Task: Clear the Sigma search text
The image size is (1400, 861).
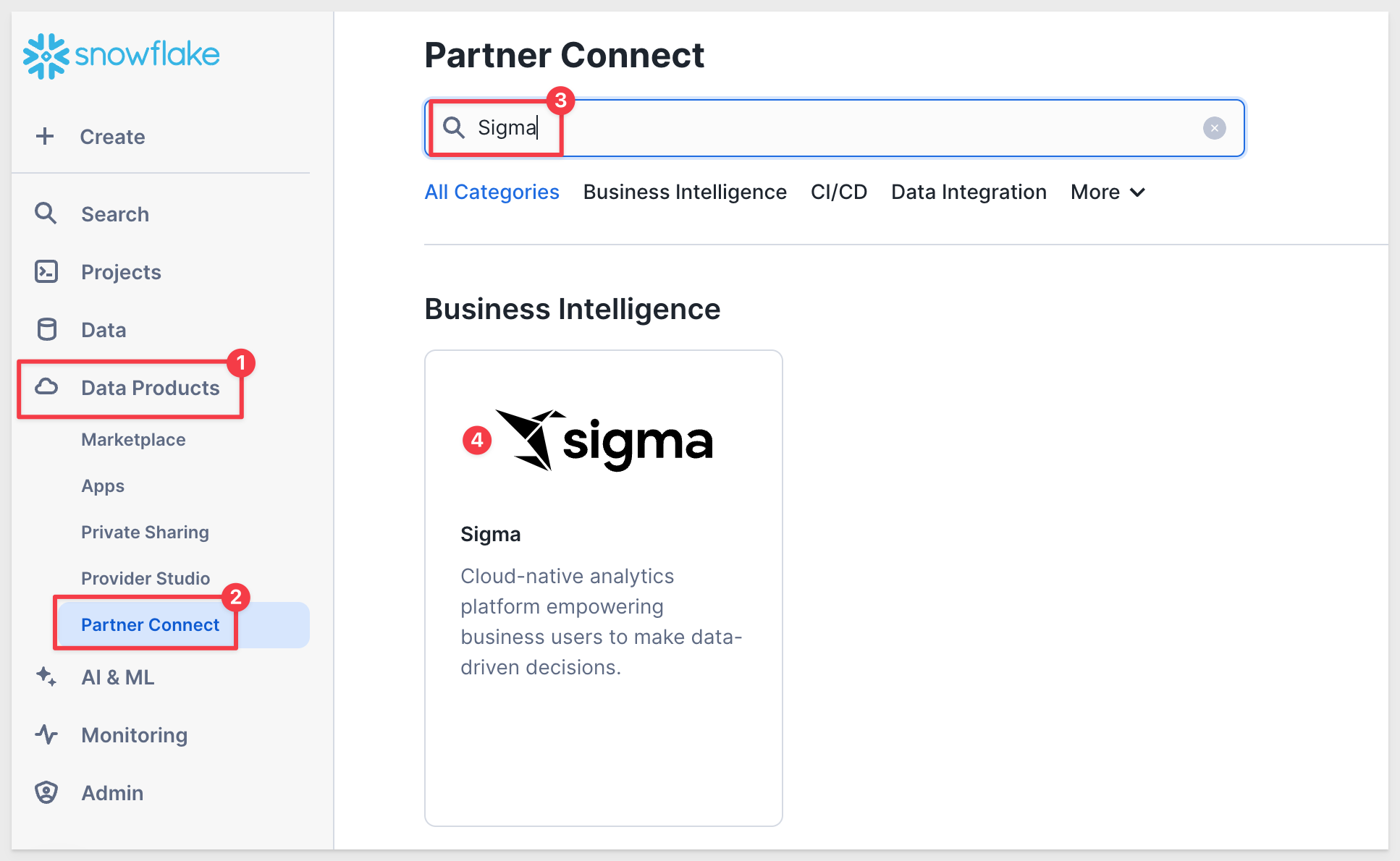Action: pyautogui.click(x=1214, y=128)
